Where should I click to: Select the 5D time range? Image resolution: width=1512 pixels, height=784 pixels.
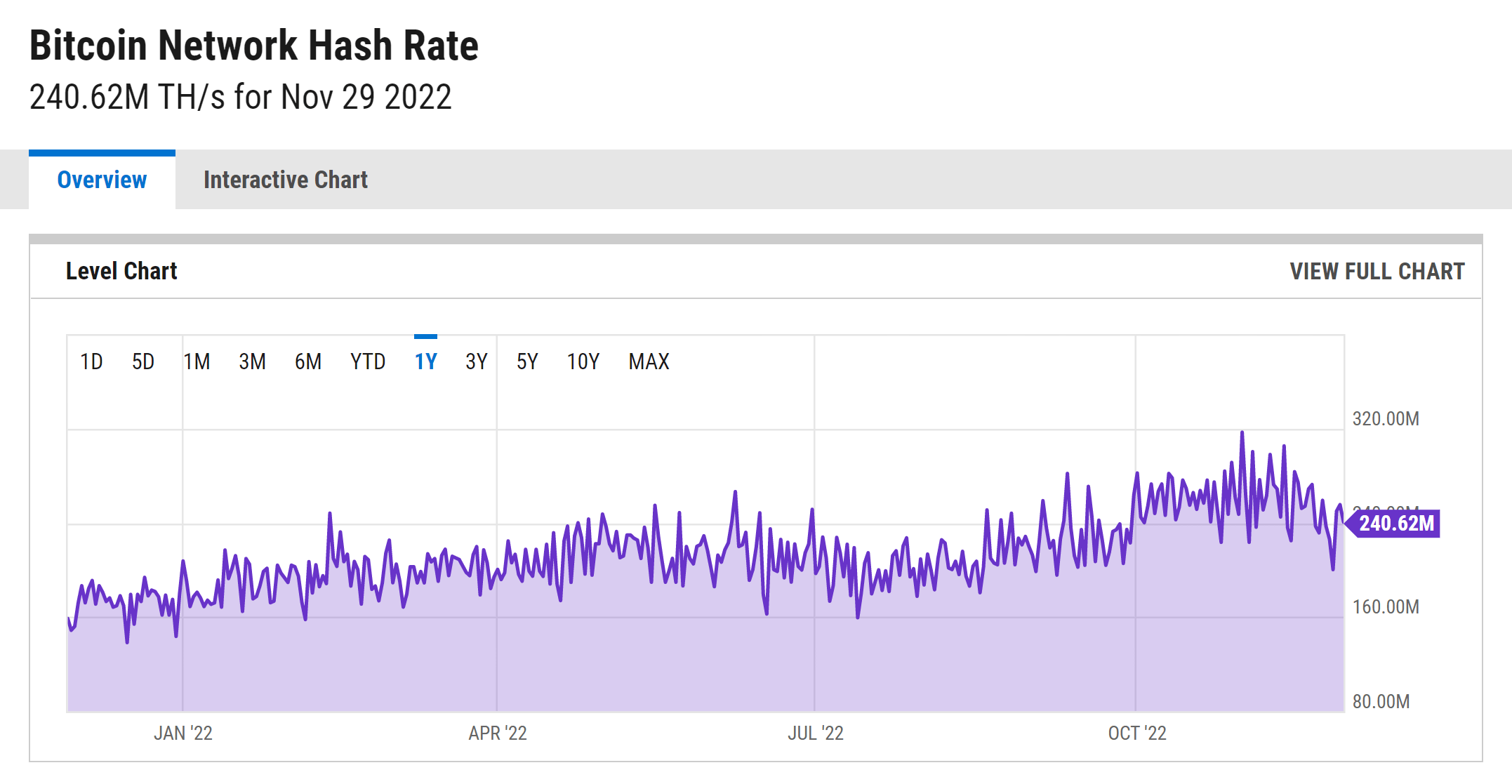click(x=143, y=361)
